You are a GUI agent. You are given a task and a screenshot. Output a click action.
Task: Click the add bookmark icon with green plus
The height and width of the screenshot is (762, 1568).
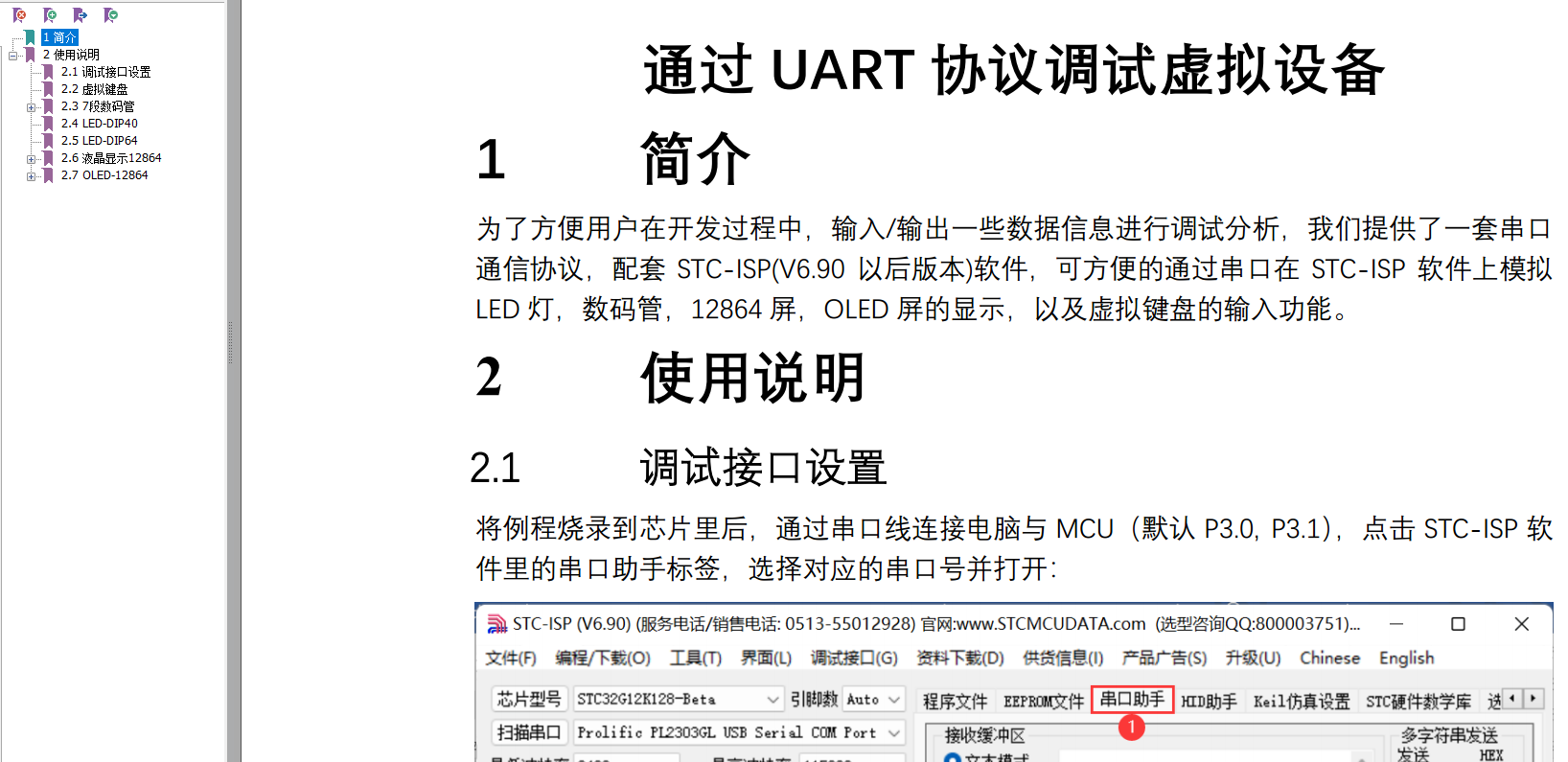50,15
